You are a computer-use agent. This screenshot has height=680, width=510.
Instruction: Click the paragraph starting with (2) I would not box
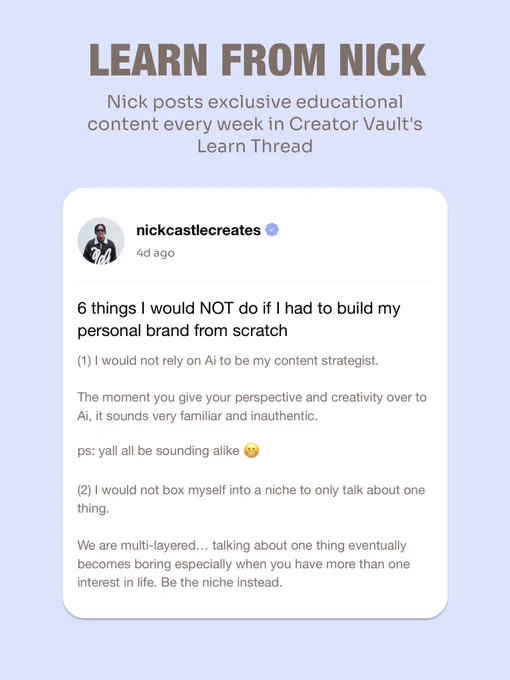click(x=251, y=499)
